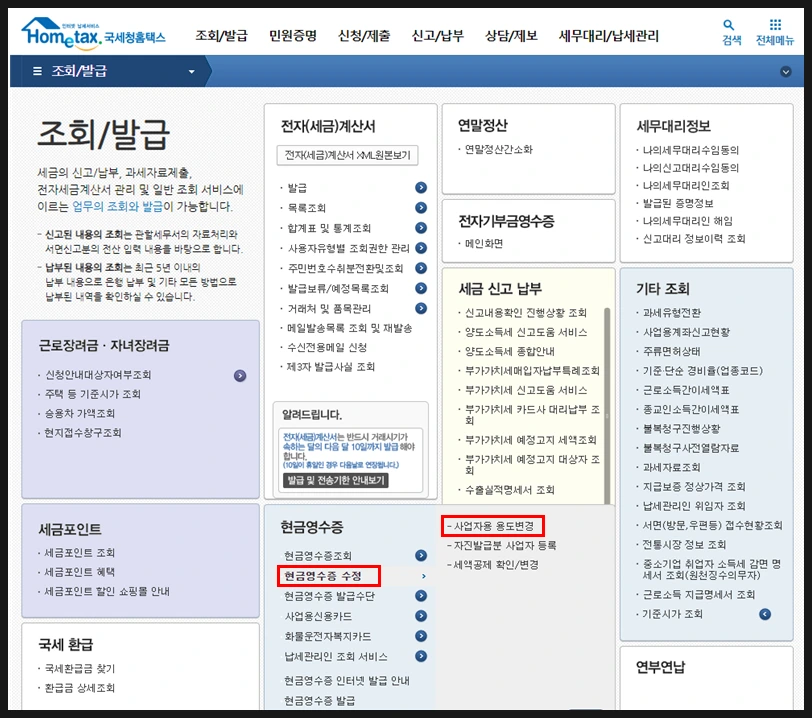Open 승용차 가액조회
The image size is (812, 718).
[x=80, y=413]
